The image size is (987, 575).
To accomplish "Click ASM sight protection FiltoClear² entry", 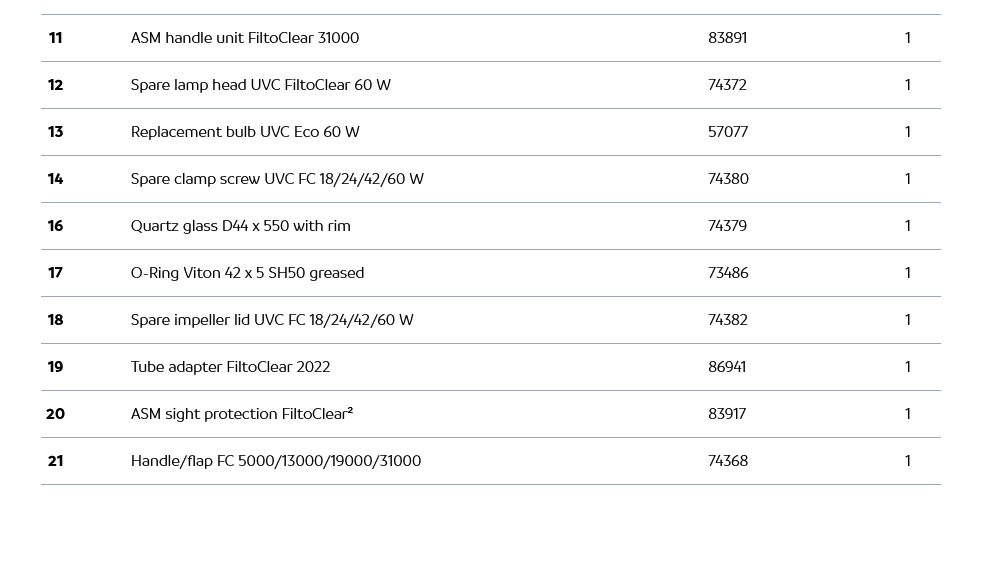I will tap(242, 414).
